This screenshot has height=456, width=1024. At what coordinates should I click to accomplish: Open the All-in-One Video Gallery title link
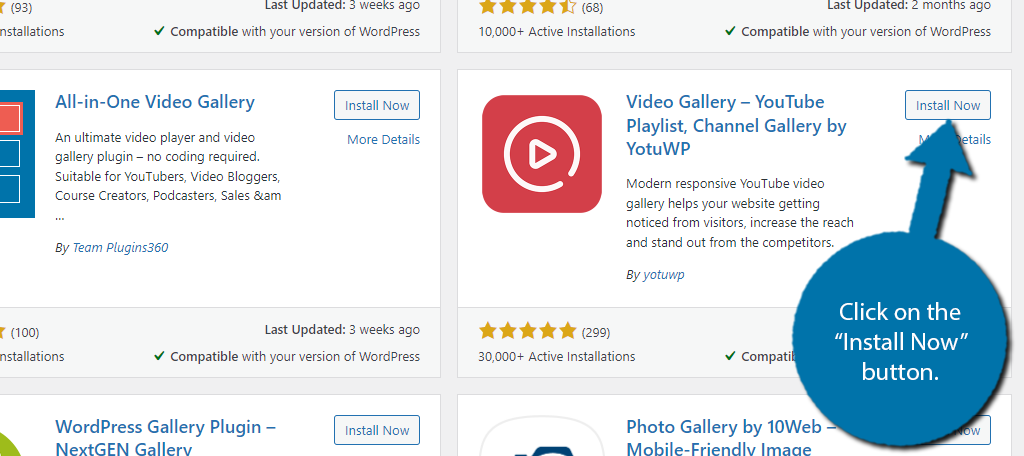click(155, 102)
